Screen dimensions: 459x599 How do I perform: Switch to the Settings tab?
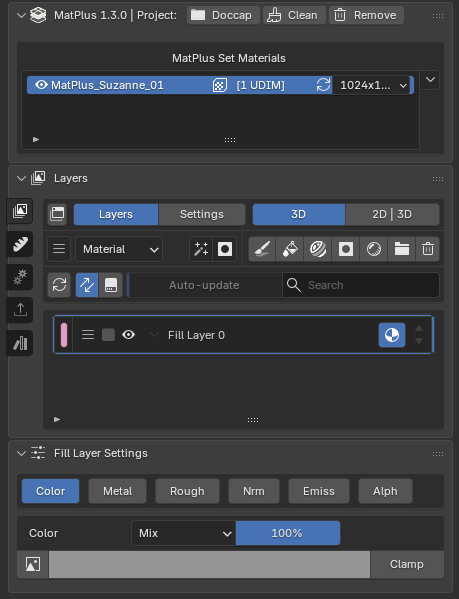tap(202, 214)
